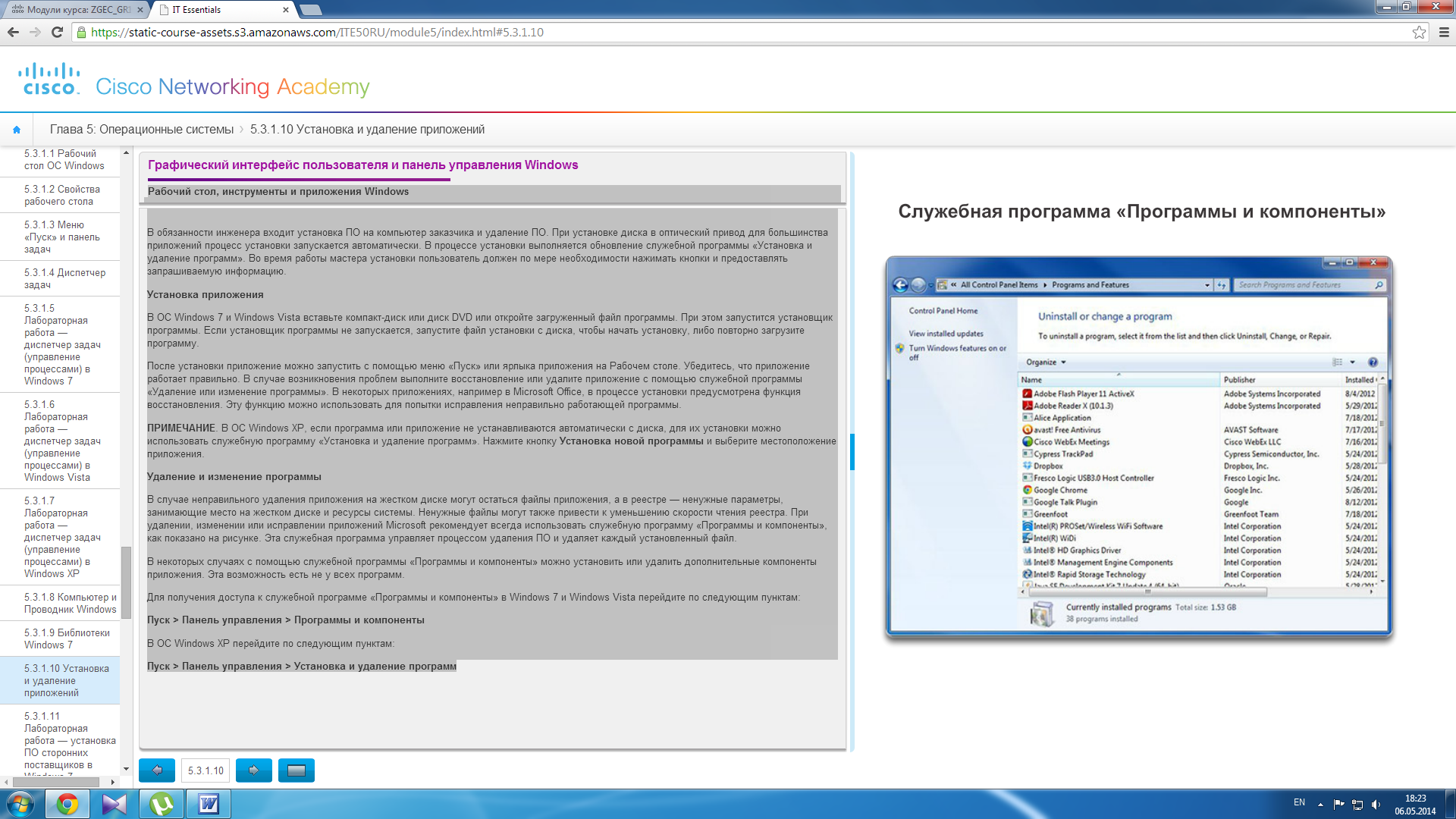Screen dimensions: 1456x819
Task: Go back with browser back arrow
Action: (x=13, y=32)
